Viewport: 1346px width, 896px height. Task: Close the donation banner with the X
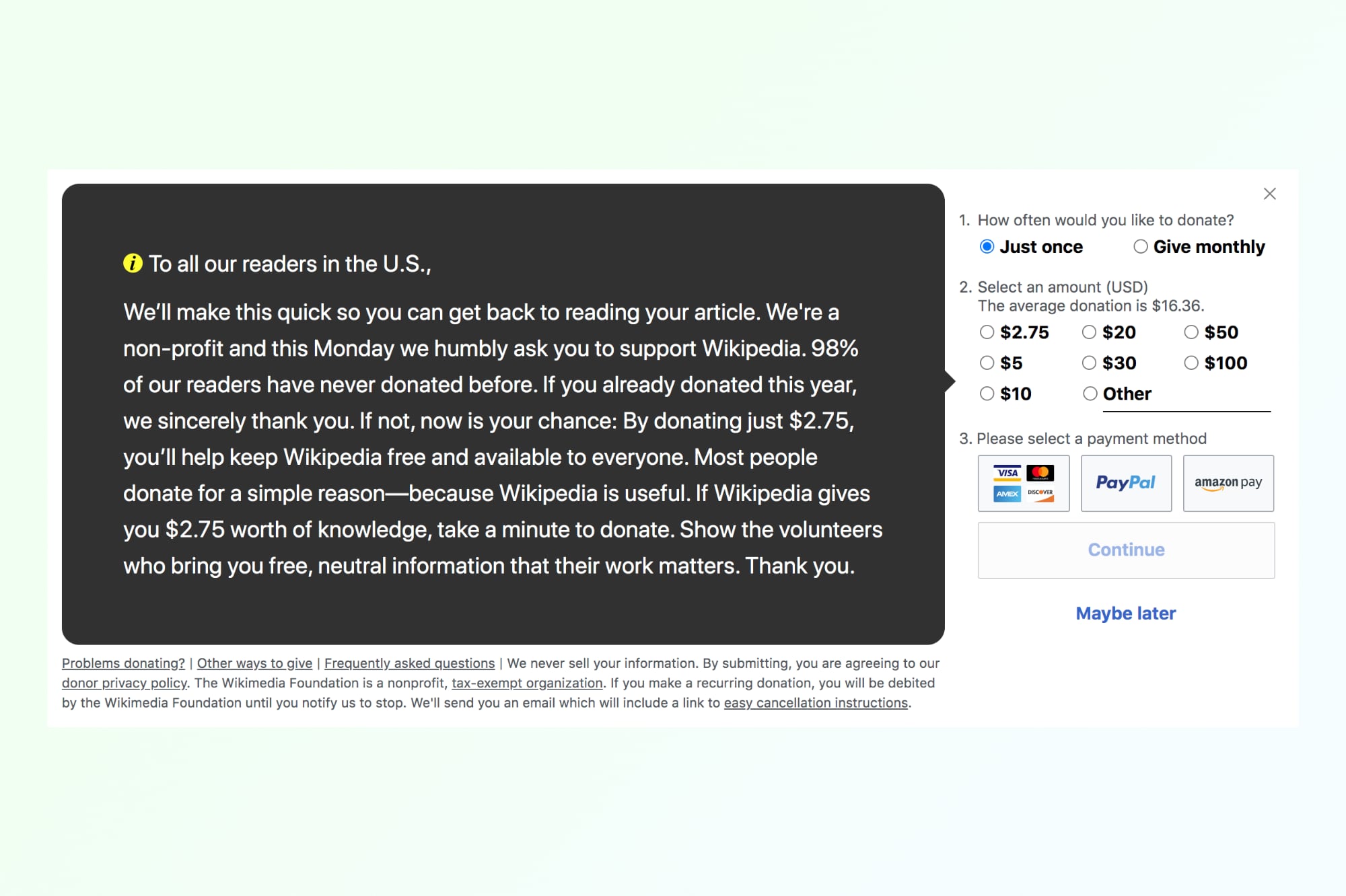coord(1269,194)
